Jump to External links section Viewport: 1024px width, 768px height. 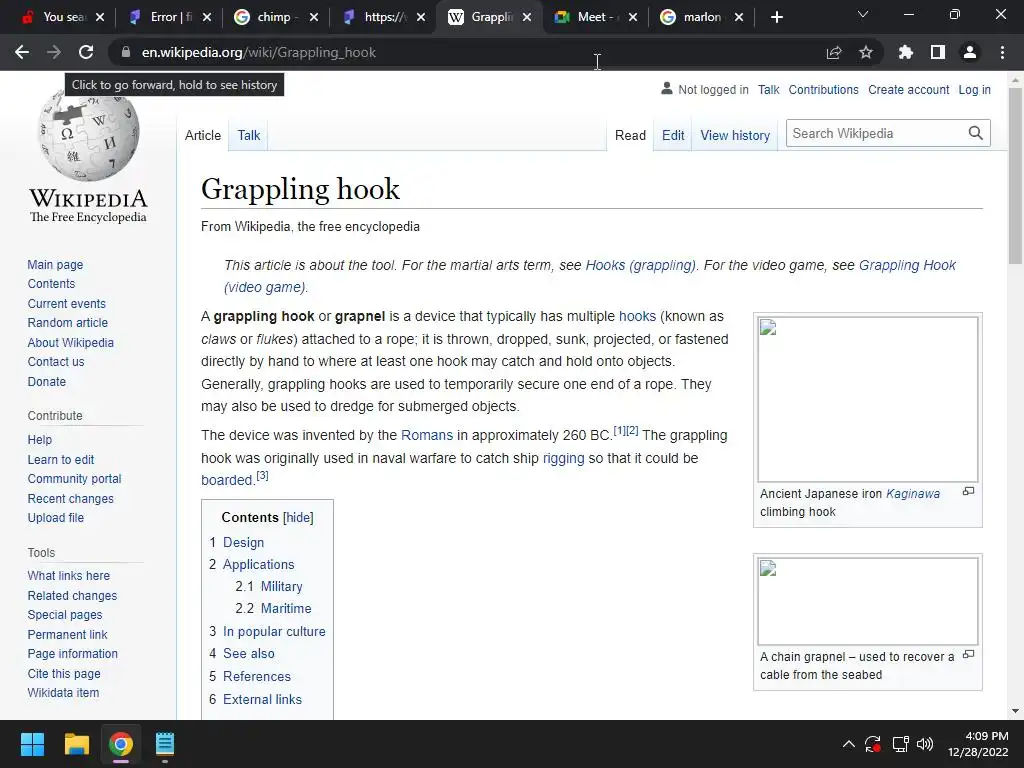(263, 699)
